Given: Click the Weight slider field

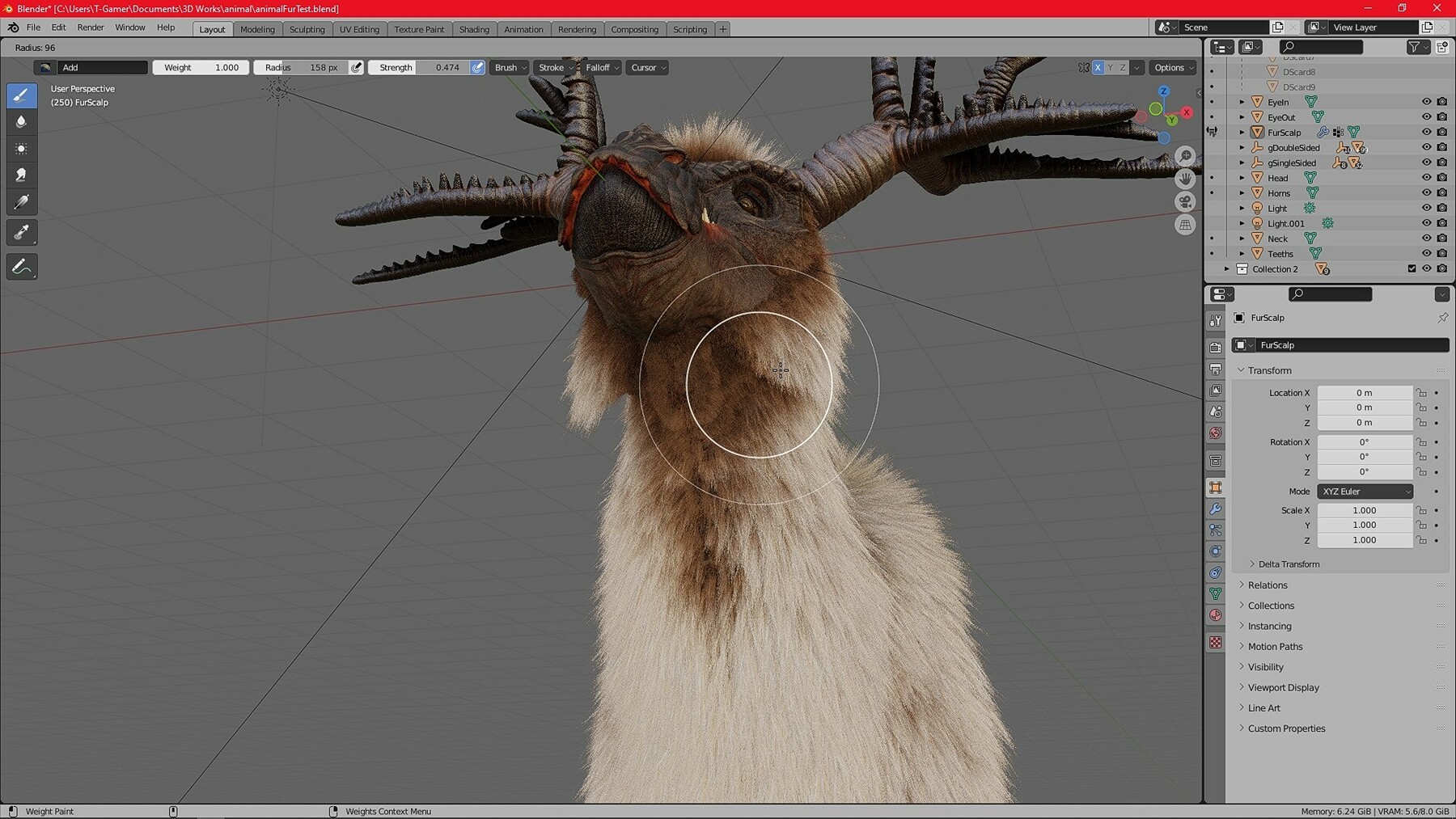Looking at the screenshot, I should (201, 68).
